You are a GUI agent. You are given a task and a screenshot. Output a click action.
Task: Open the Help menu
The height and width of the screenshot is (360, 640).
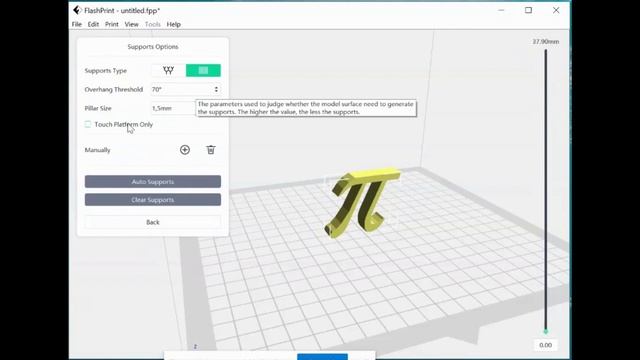(173, 24)
